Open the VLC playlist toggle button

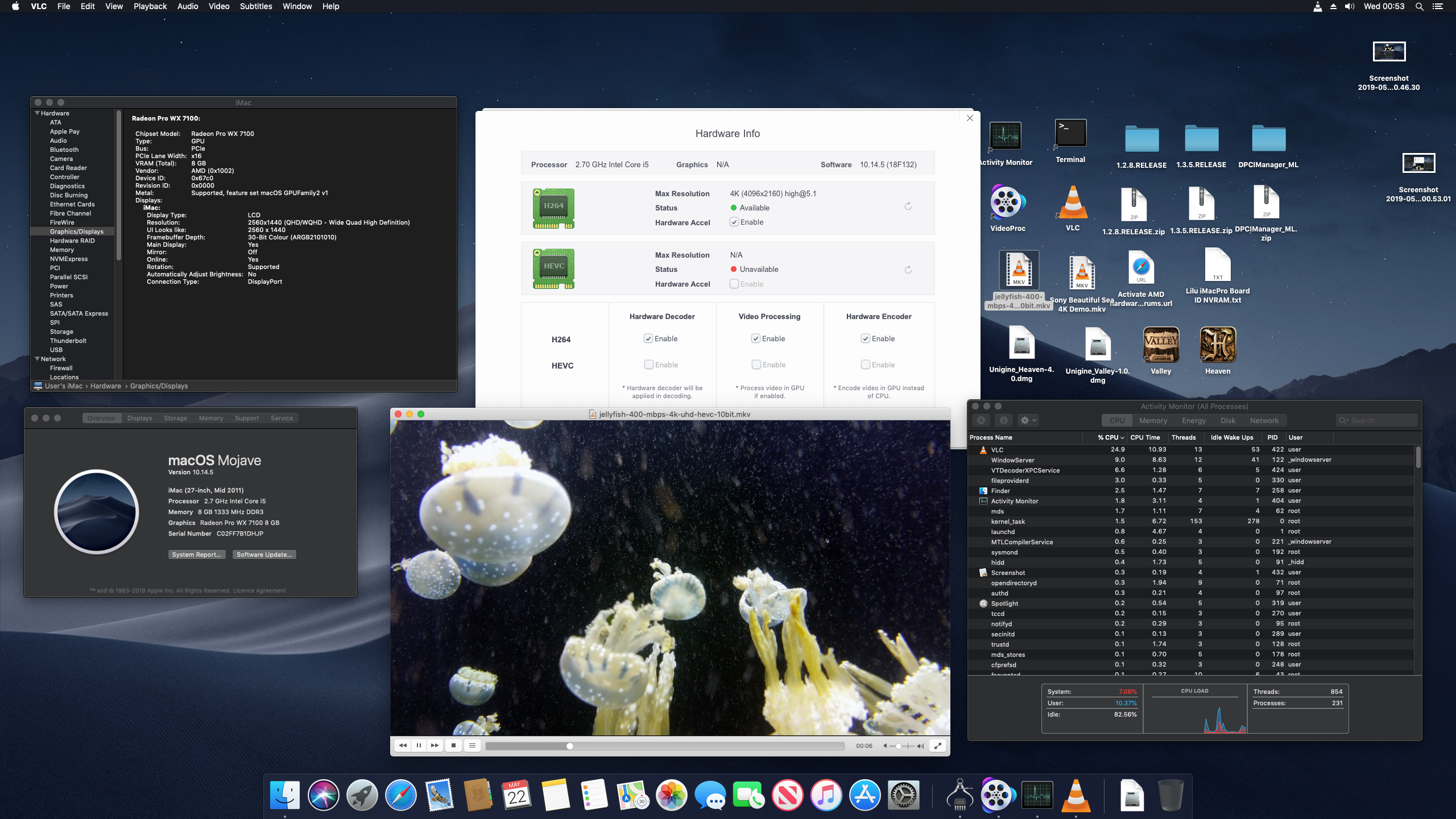pos(472,746)
